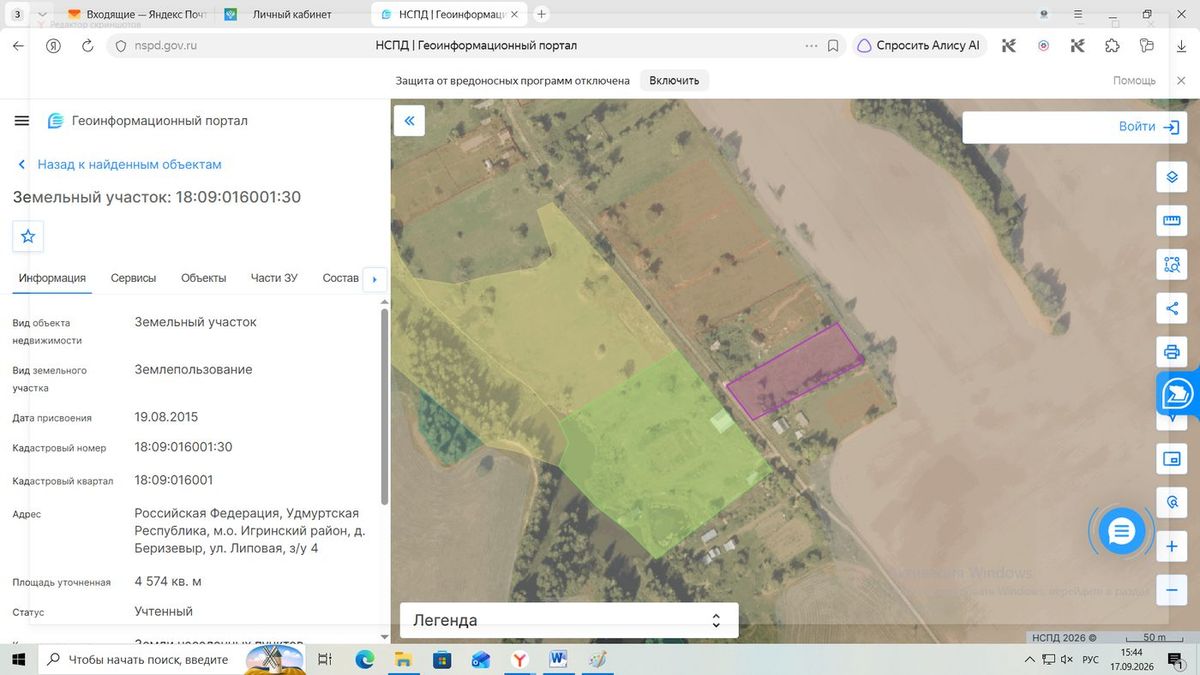The image size is (1200, 675).
Task: Select the ruler measurement tool
Action: pyautogui.click(x=1171, y=221)
